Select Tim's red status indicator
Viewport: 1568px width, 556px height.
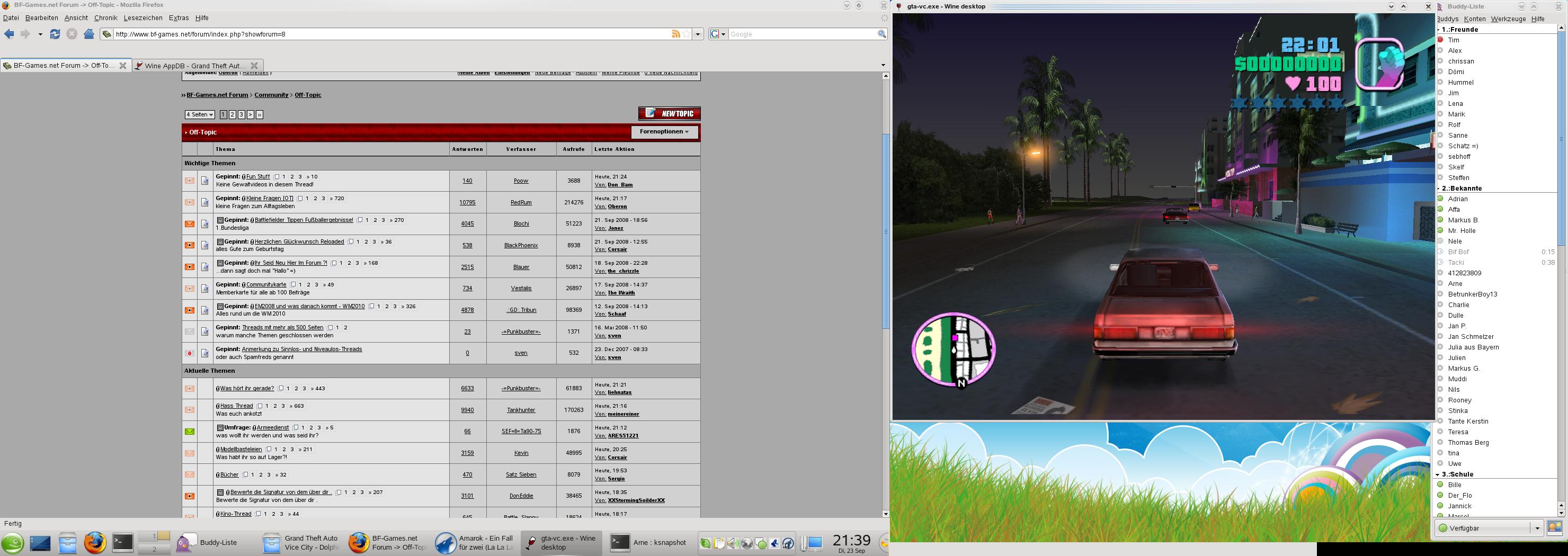click(x=1441, y=40)
